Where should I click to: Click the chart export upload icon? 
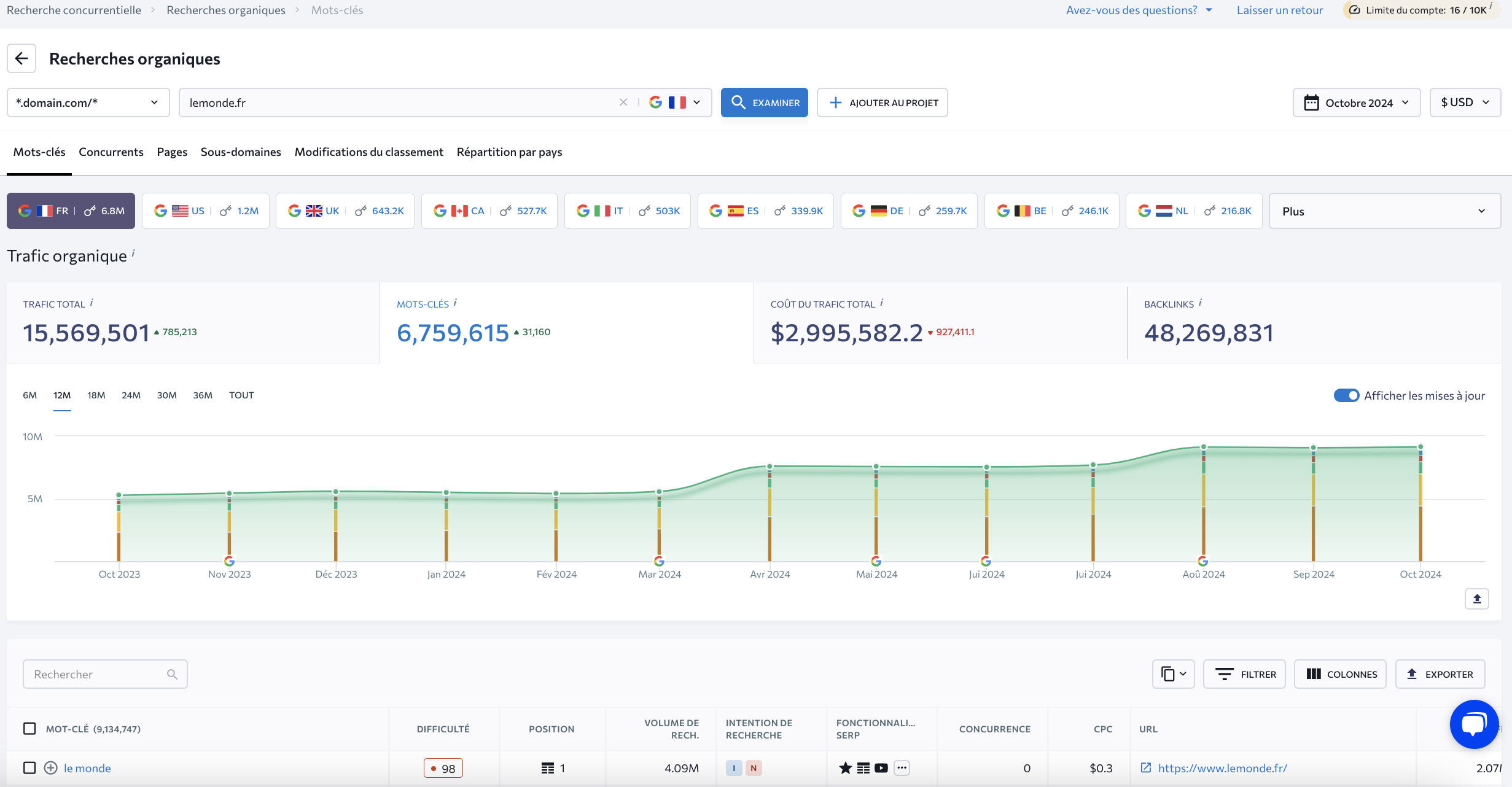1477,599
